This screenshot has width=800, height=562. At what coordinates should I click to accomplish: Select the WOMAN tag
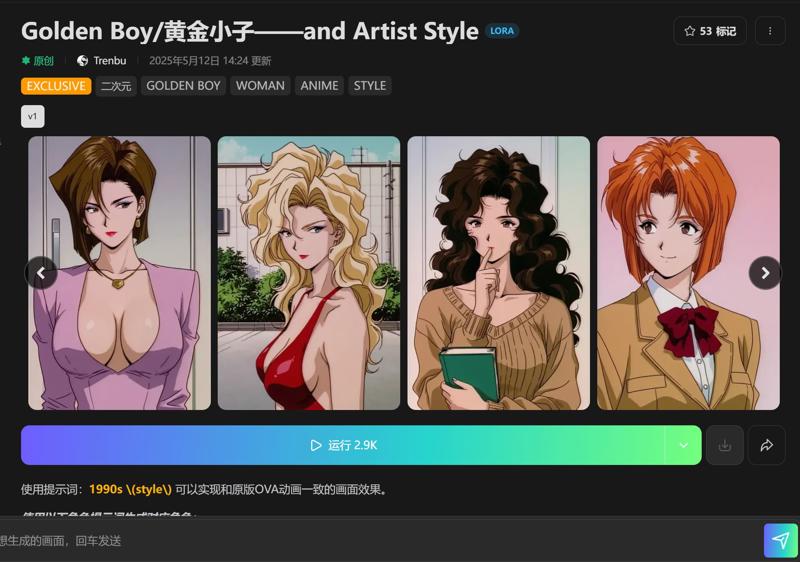coord(260,86)
